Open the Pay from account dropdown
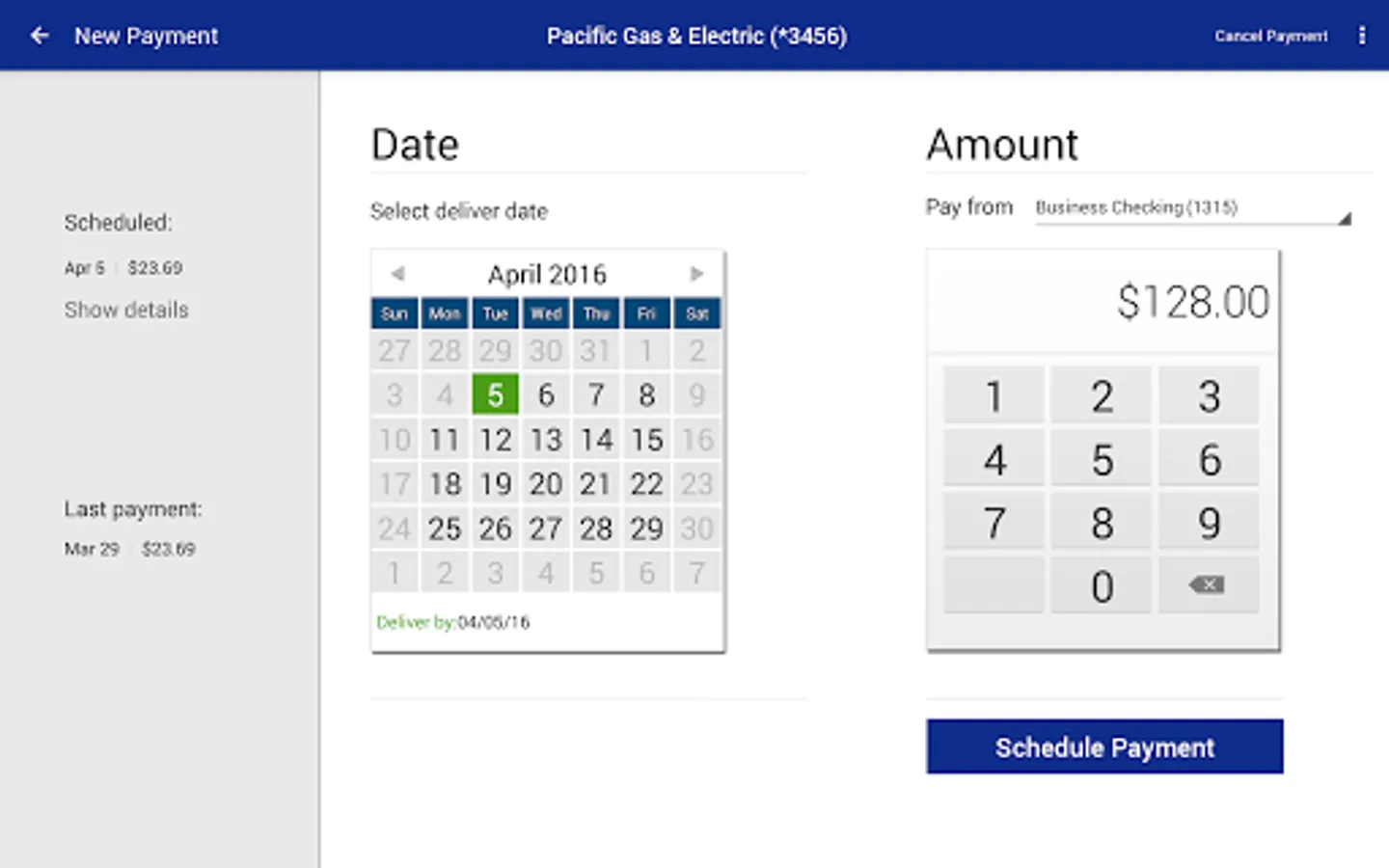The height and width of the screenshot is (868, 1389). [1192, 208]
